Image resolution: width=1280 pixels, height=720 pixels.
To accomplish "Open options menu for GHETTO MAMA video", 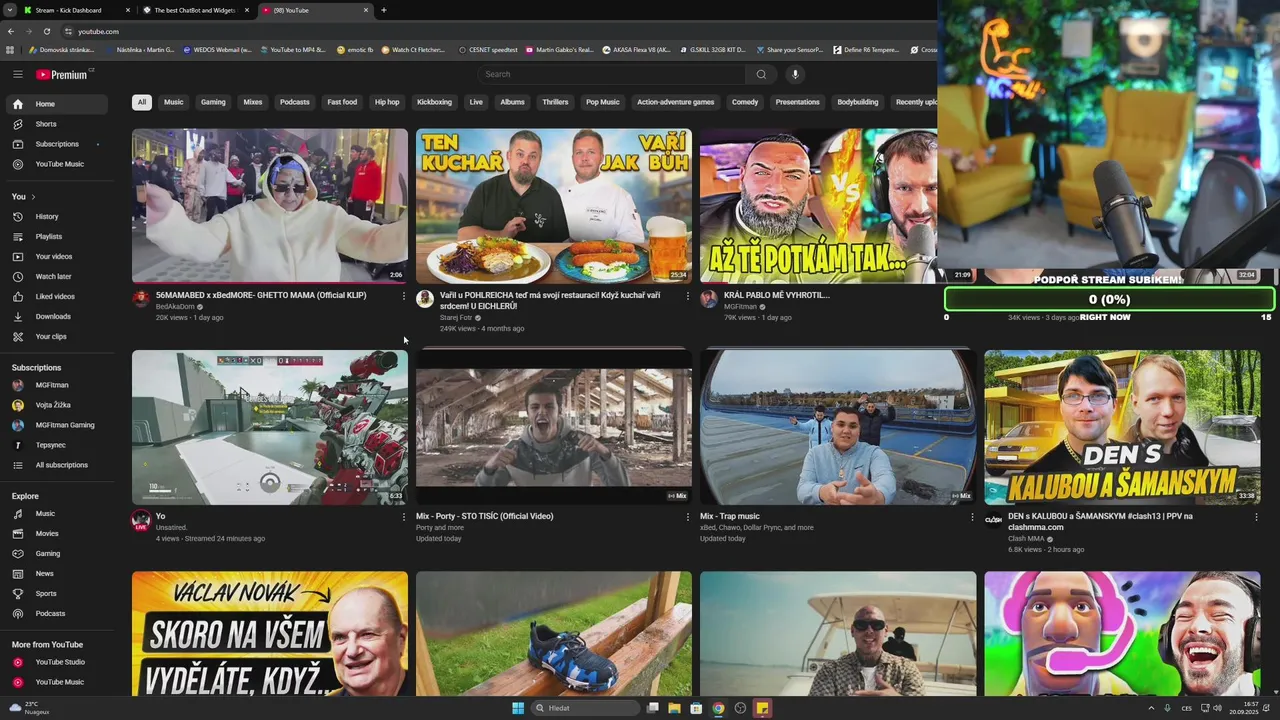I will coord(404,295).
